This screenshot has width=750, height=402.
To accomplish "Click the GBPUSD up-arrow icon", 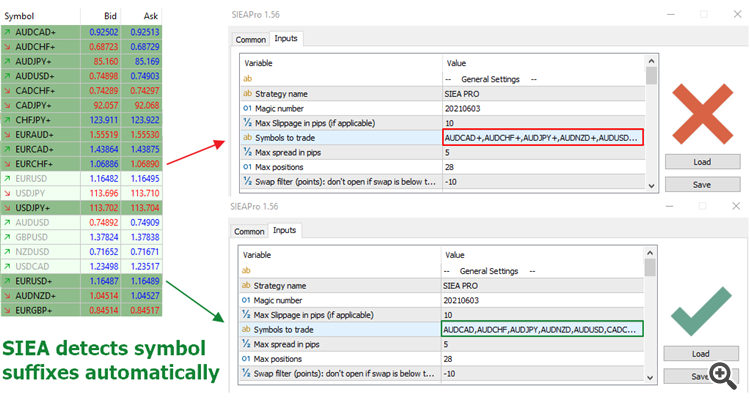I will point(7,237).
